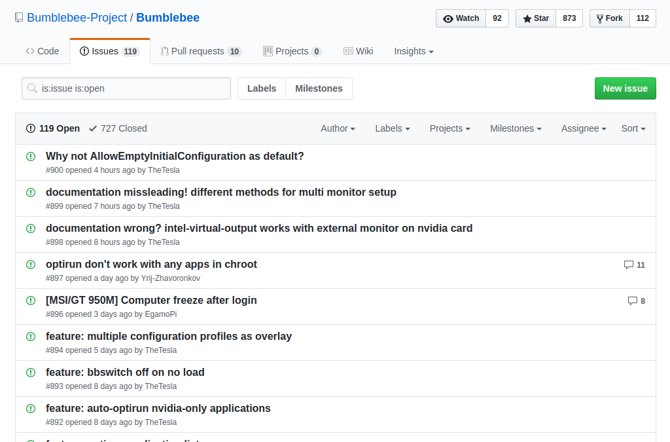Switch to the Pull requests tab
Image resolution: width=670 pixels, height=442 pixels.
[200, 51]
